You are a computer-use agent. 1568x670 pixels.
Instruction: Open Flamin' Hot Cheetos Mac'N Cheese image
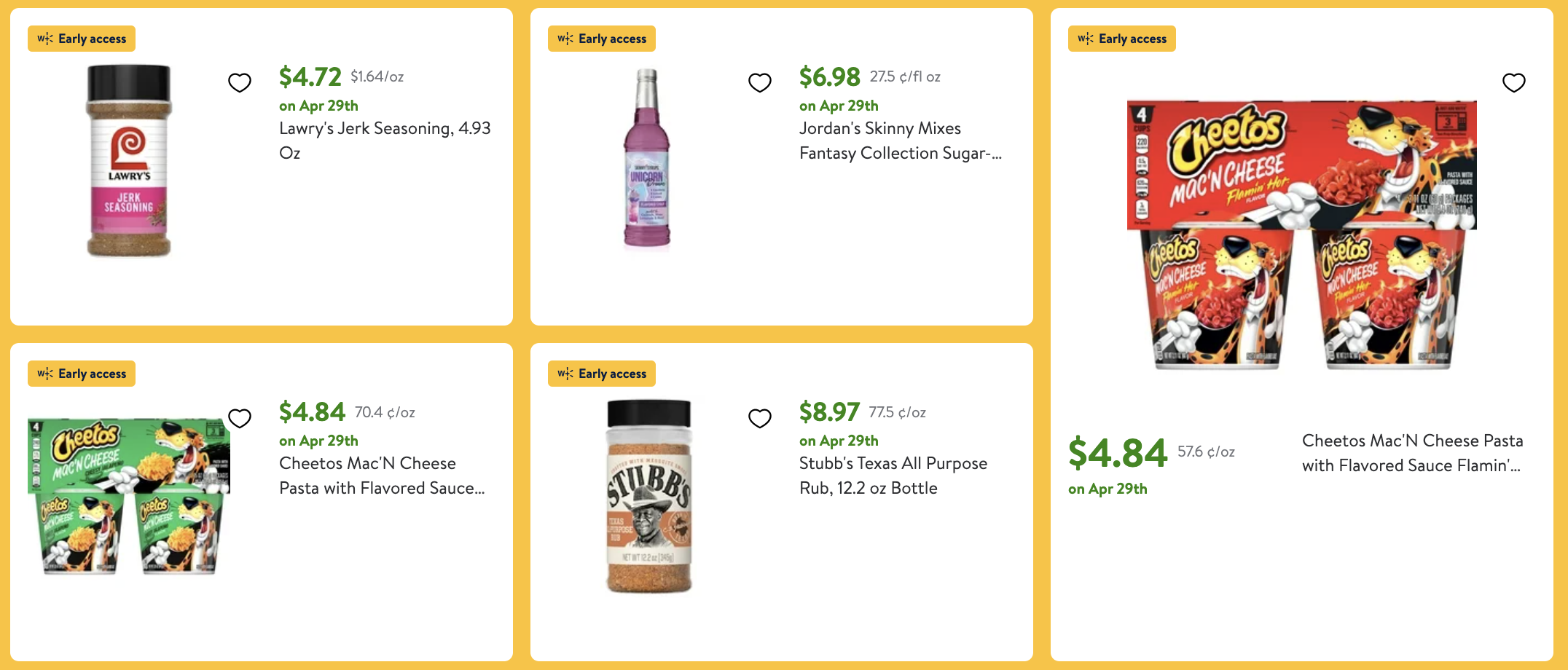[1301, 234]
